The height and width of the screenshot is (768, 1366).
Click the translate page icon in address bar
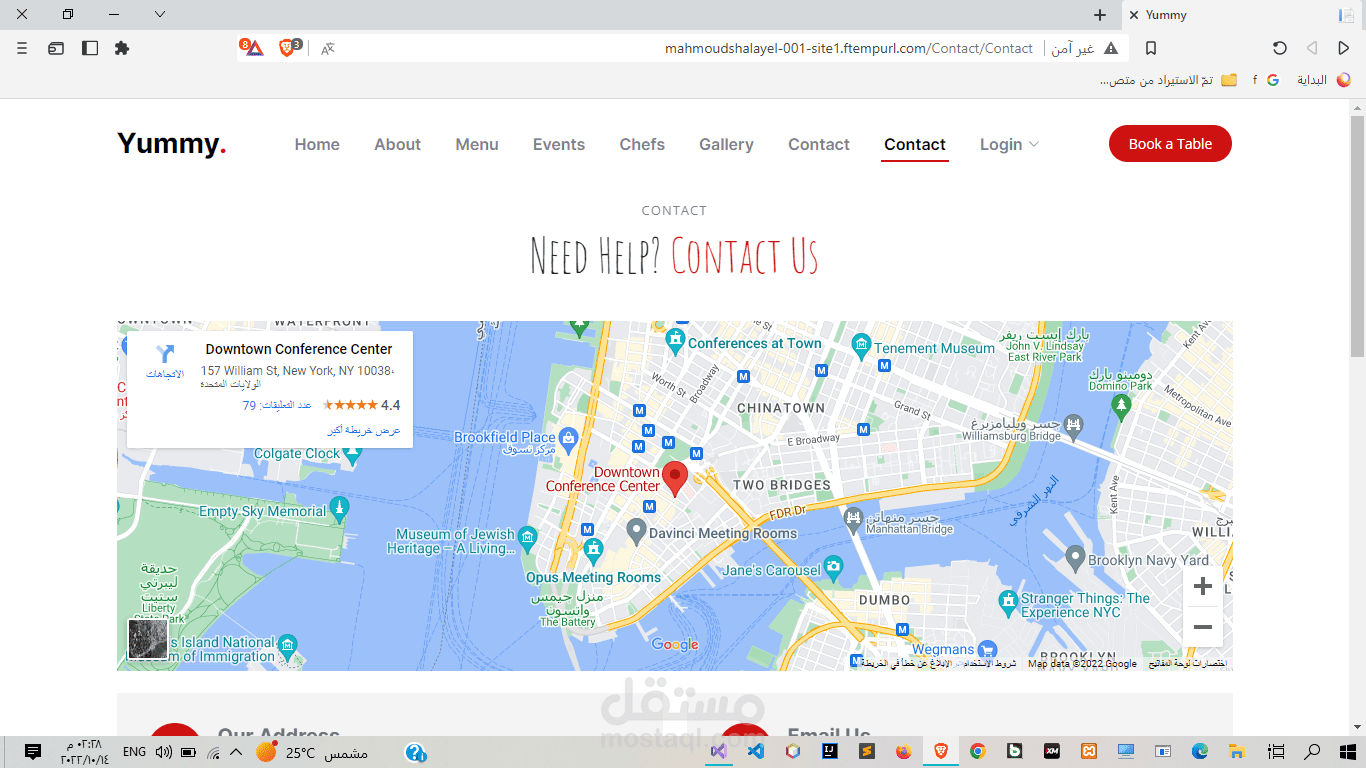(x=328, y=48)
